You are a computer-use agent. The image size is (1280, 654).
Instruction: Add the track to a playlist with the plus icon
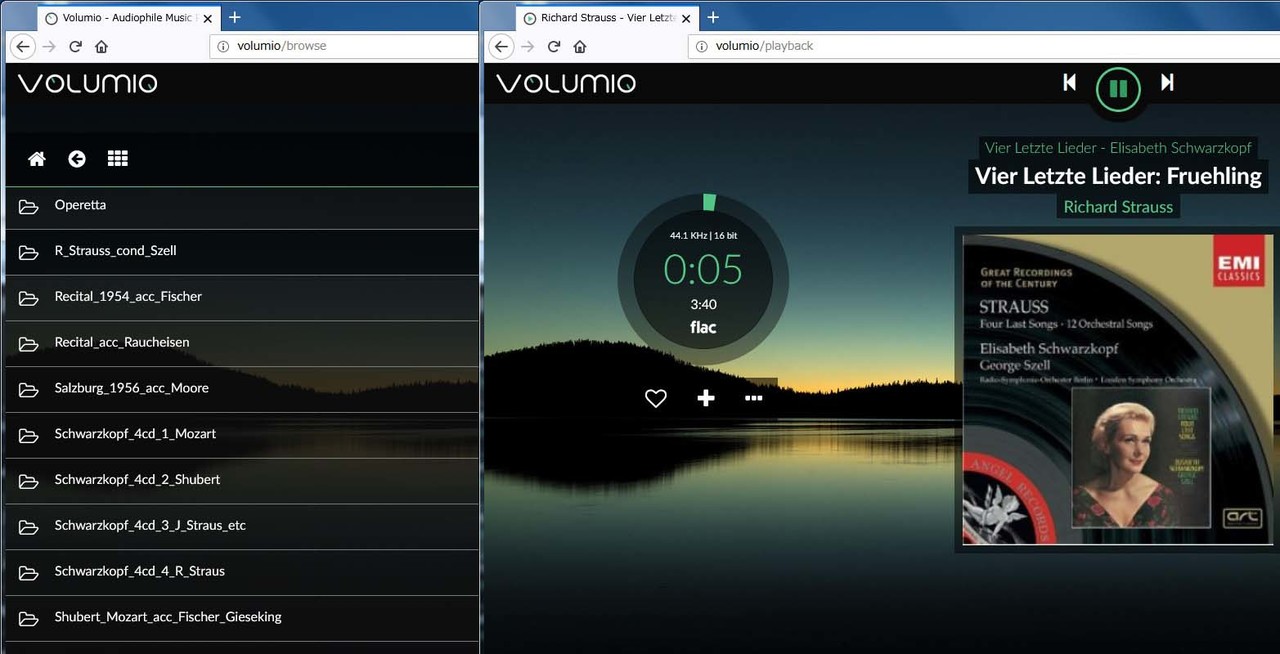pos(706,398)
